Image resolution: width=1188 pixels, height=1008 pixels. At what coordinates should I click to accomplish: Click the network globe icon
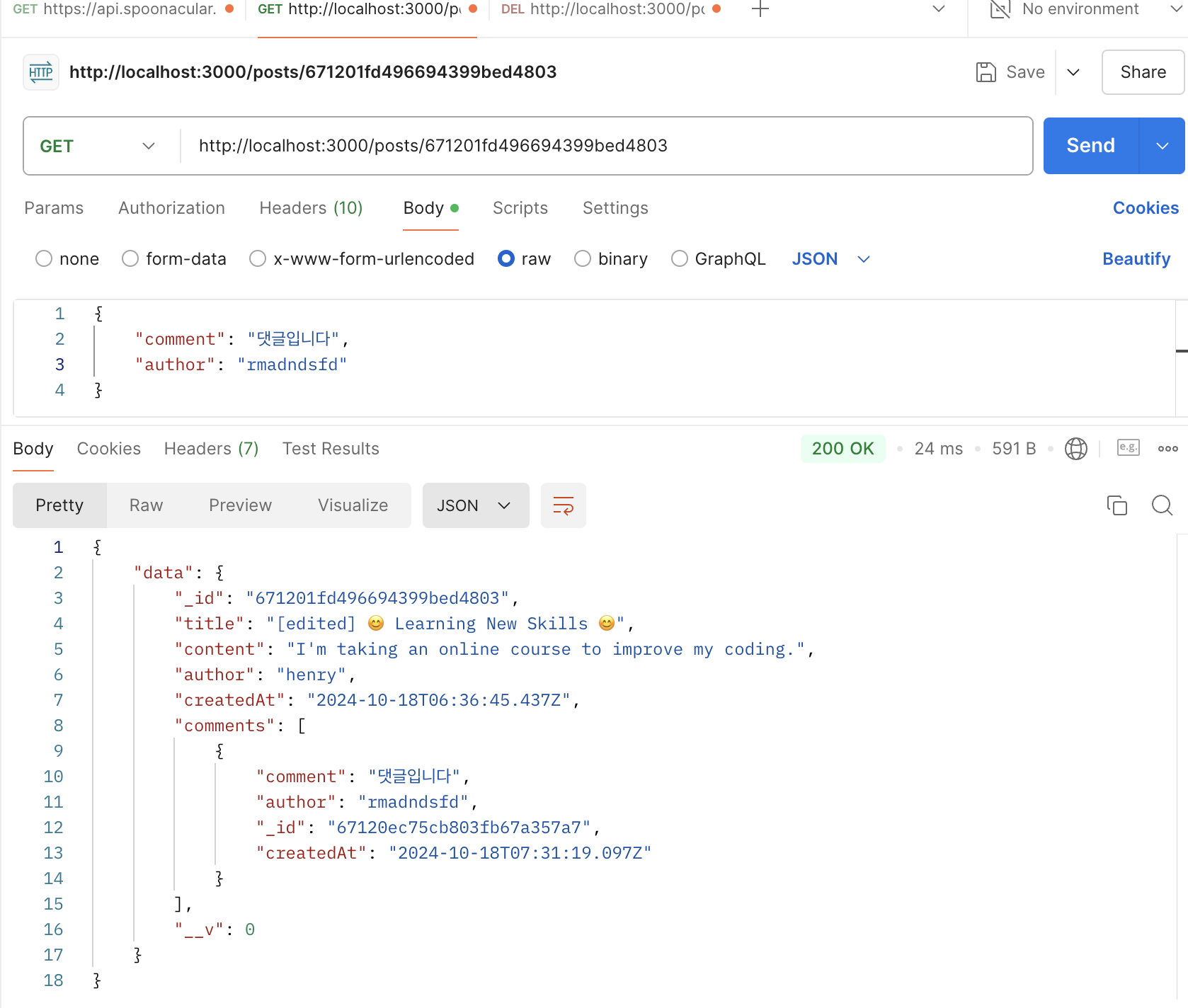click(1075, 449)
